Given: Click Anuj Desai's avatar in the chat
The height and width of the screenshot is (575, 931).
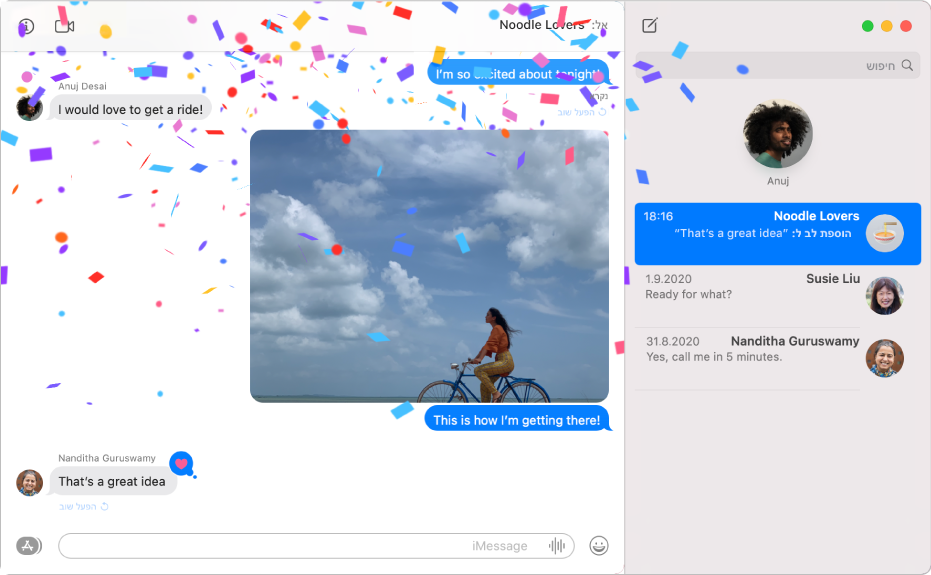Looking at the screenshot, I should coord(29,108).
